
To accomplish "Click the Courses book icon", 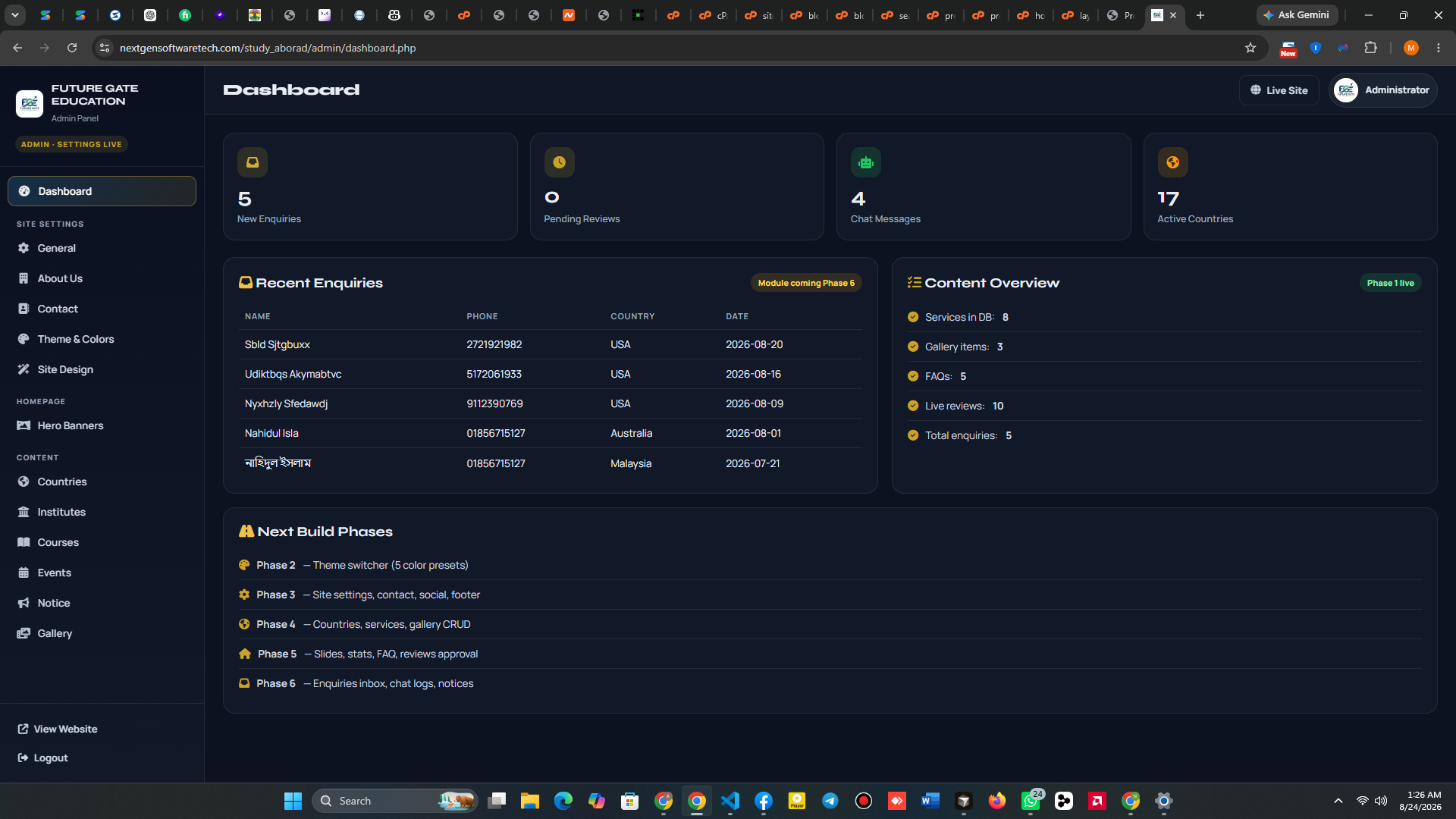I will point(24,542).
